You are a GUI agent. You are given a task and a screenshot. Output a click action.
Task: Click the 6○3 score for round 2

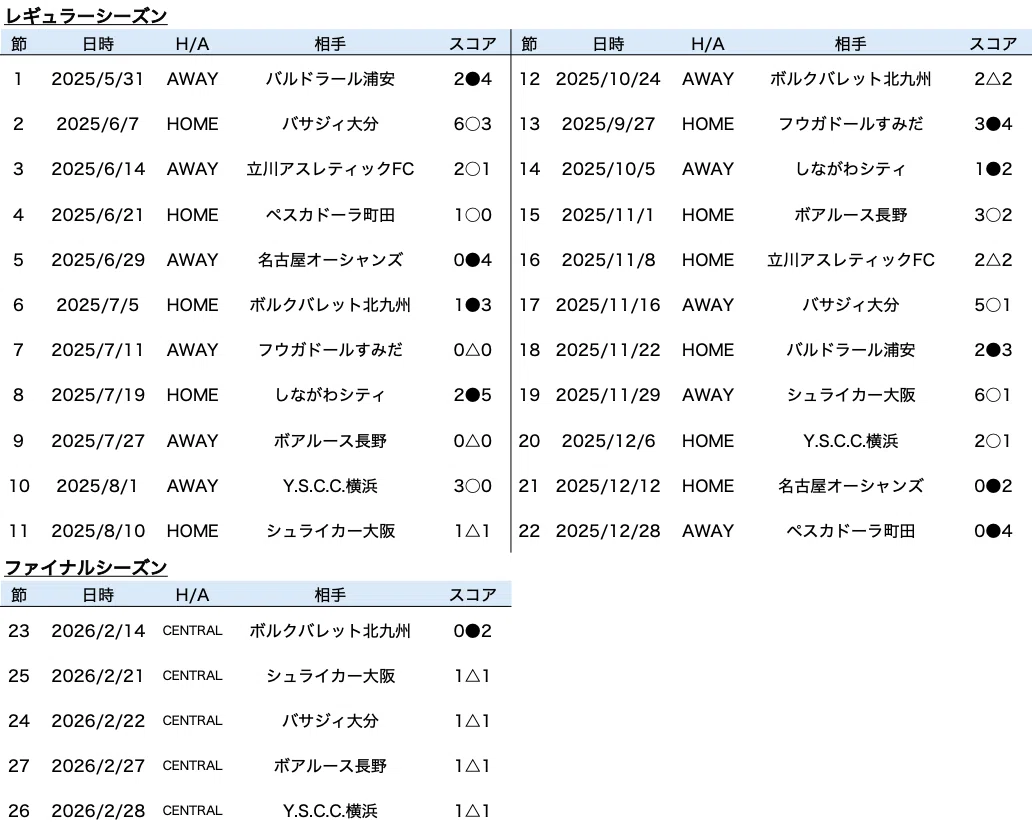pos(473,124)
